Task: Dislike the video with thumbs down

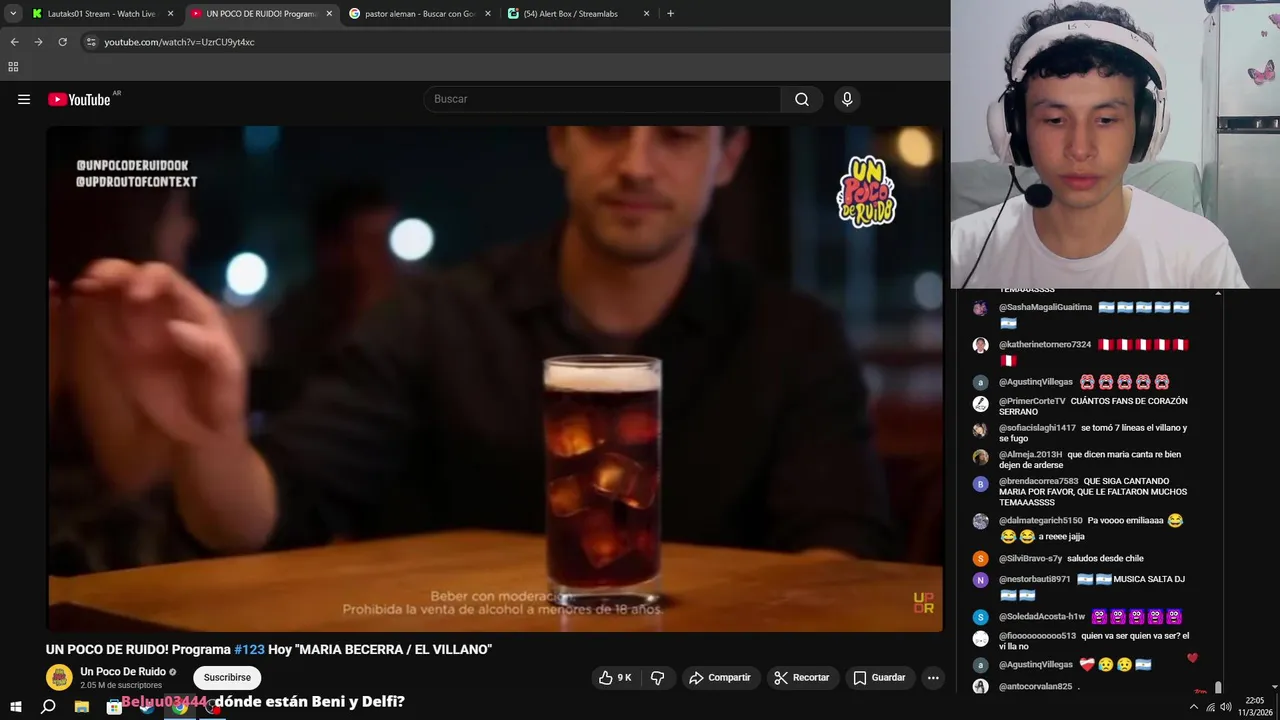Action: pyautogui.click(x=657, y=677)
